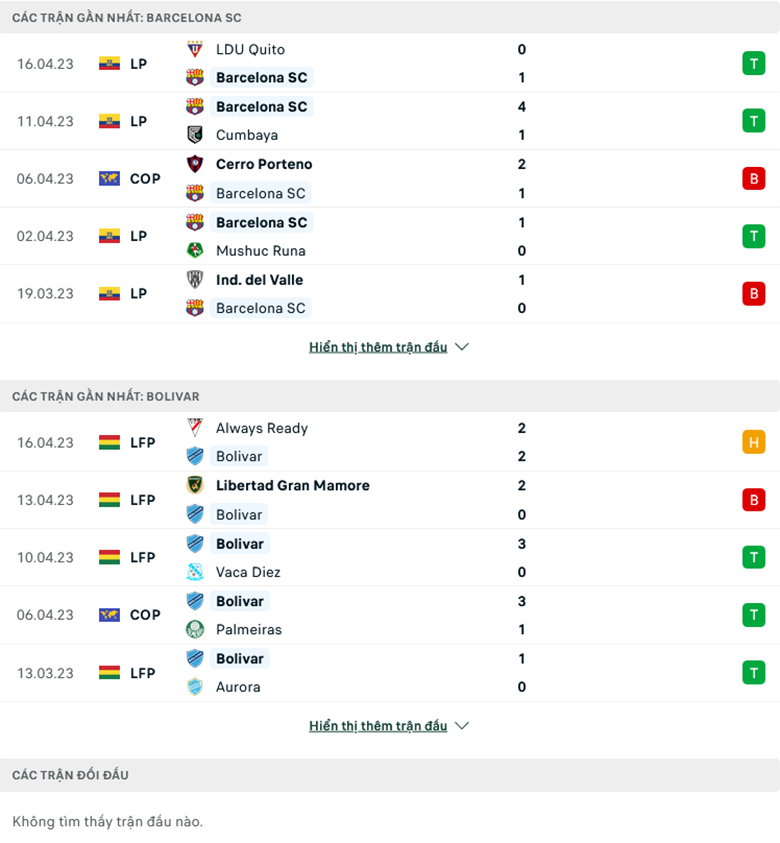
Task: Open 'Hiển thị thêm trận đấu' under Bolivar
Action: pyautogui.click(x=378, y=726)
